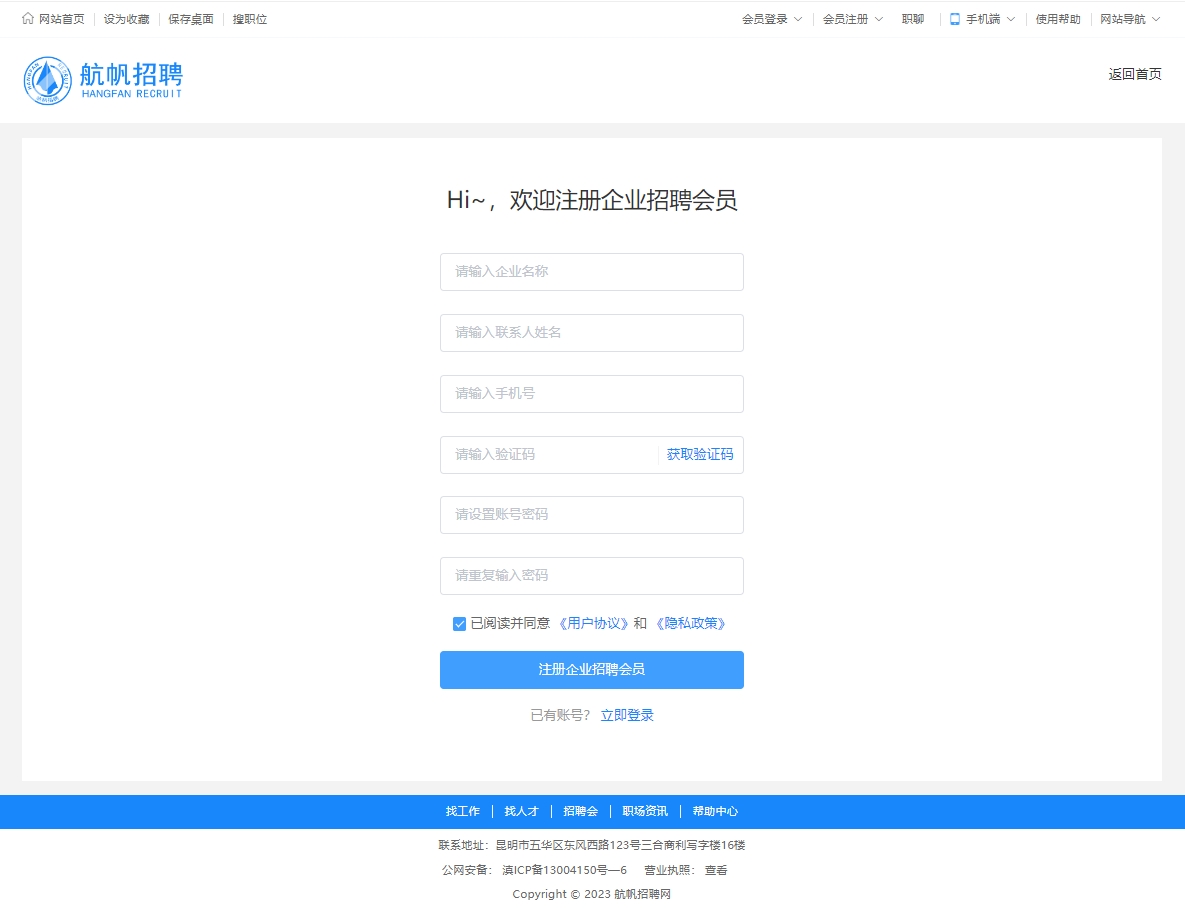View business license via 查看 link

pos(716,871)
